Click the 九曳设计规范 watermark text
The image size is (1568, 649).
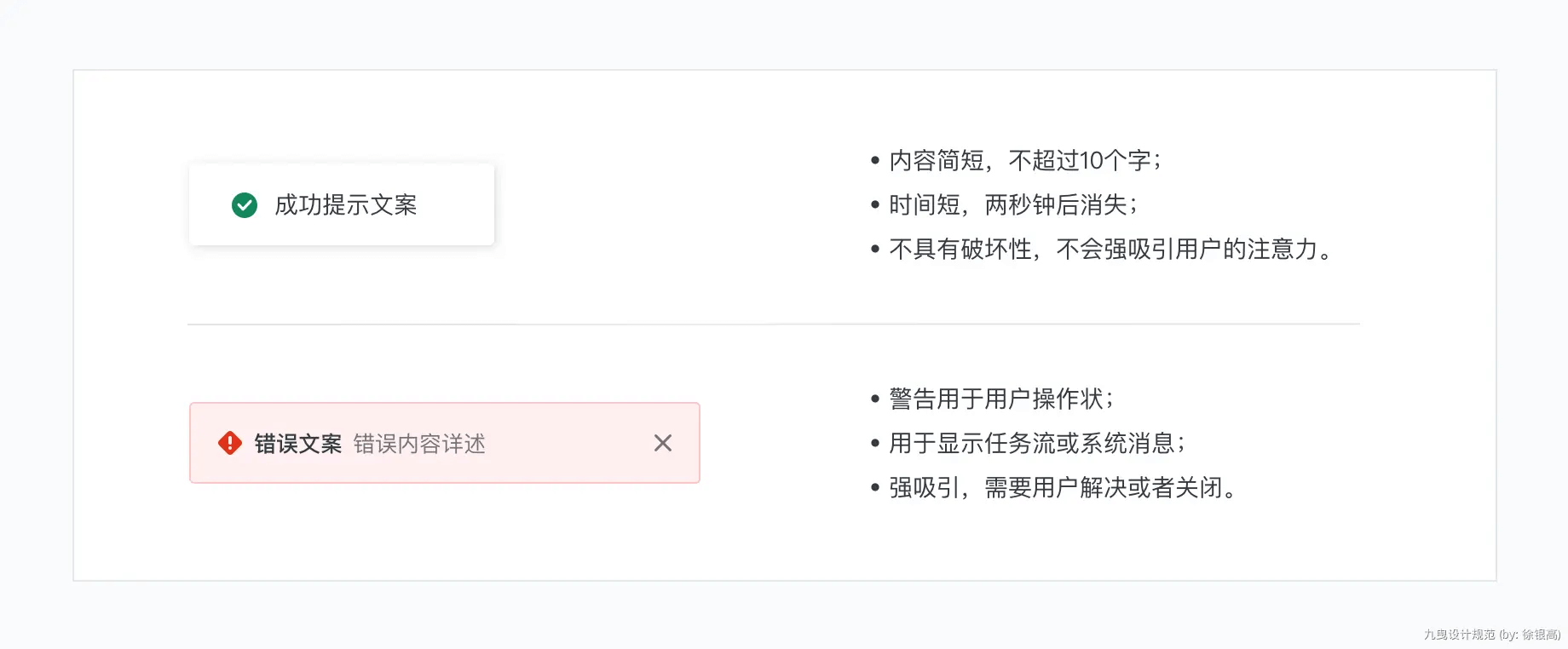point(1459,635)
